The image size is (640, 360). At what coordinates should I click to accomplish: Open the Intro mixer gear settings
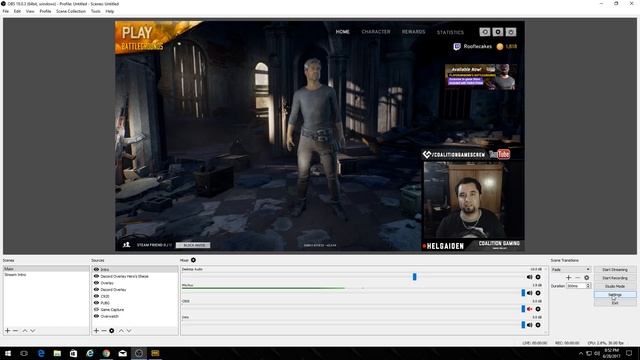point(538,325)
